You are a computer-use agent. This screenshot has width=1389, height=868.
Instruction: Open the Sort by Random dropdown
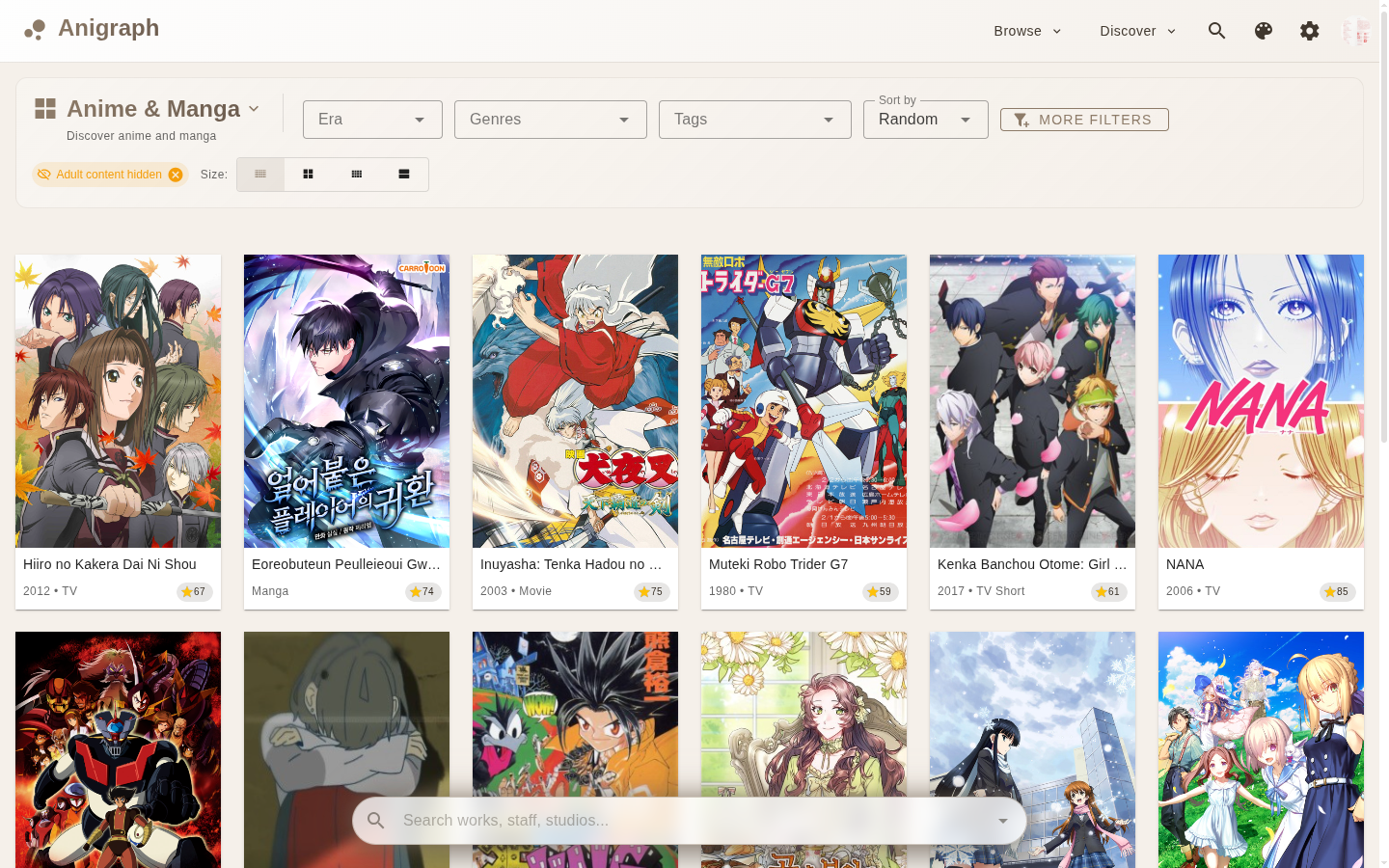pos(925,120)
